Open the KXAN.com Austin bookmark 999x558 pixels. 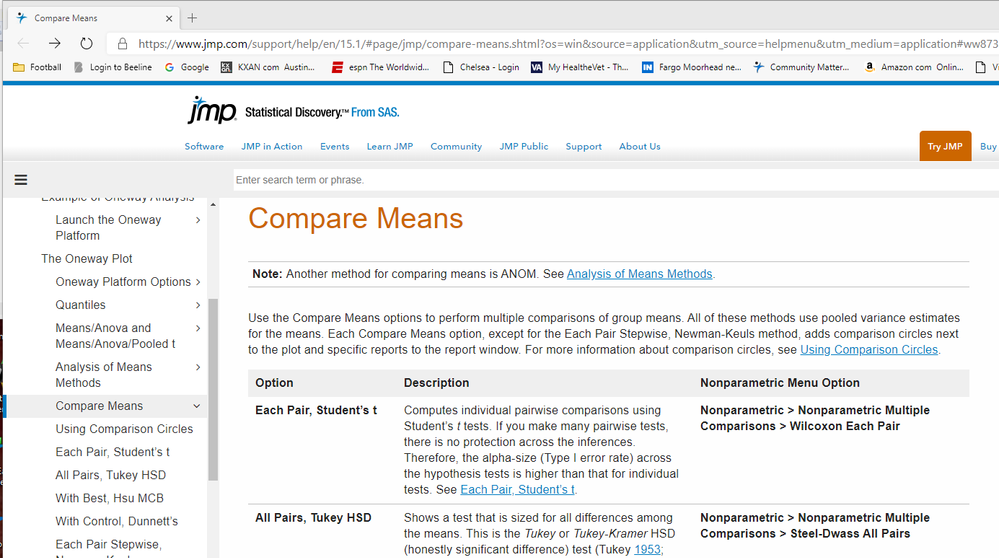268,67
